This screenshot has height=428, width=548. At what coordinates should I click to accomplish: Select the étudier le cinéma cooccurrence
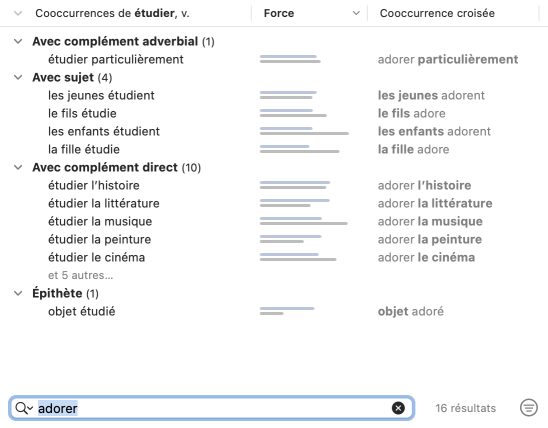[96, 257]
